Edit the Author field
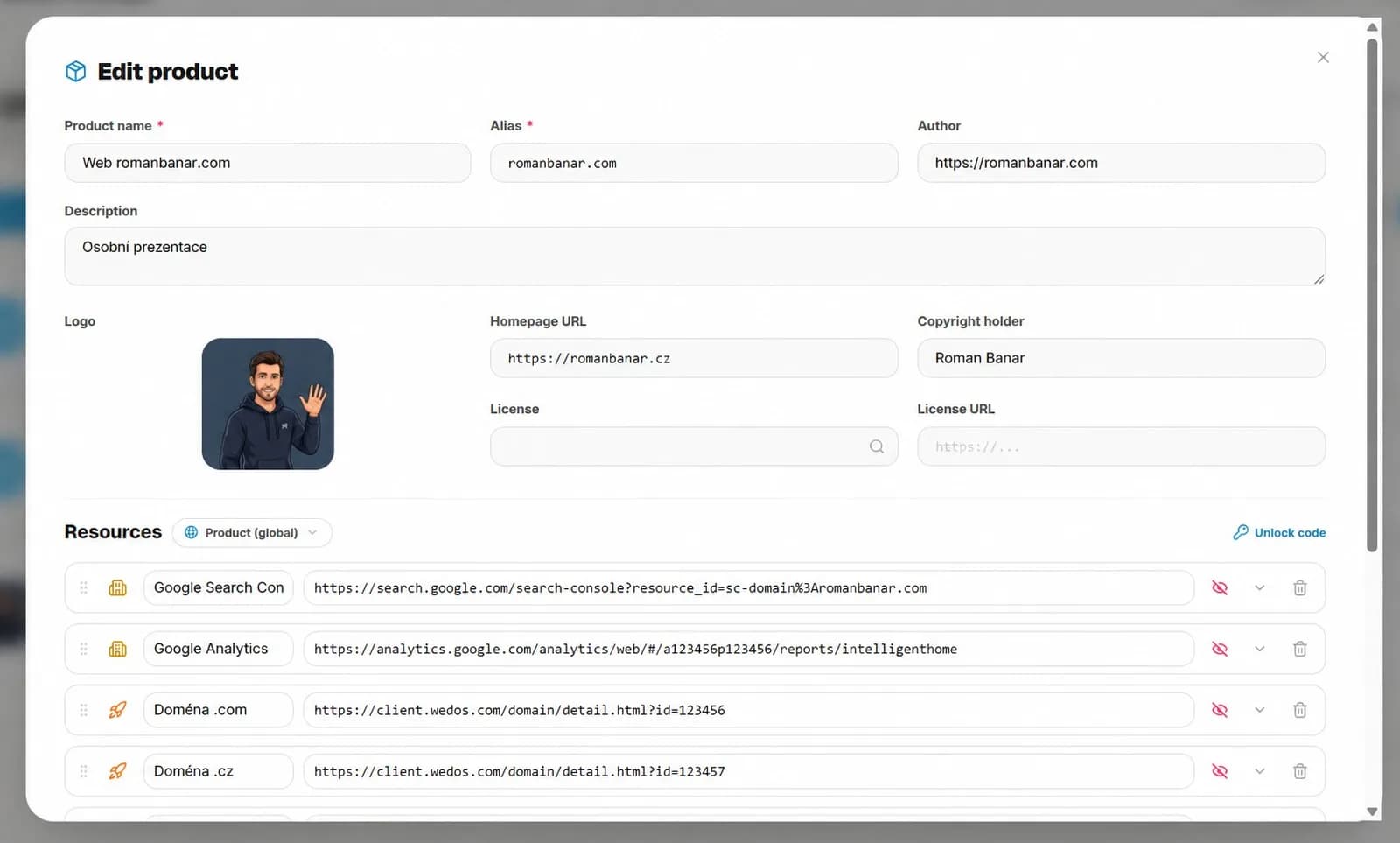Image resolution: width=1400 pixels, height=843 pixels. 1121,163
